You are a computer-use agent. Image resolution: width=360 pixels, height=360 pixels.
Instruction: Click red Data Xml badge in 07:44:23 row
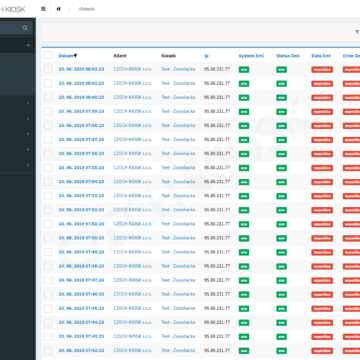pyautogui.click(x=322, y=323)
